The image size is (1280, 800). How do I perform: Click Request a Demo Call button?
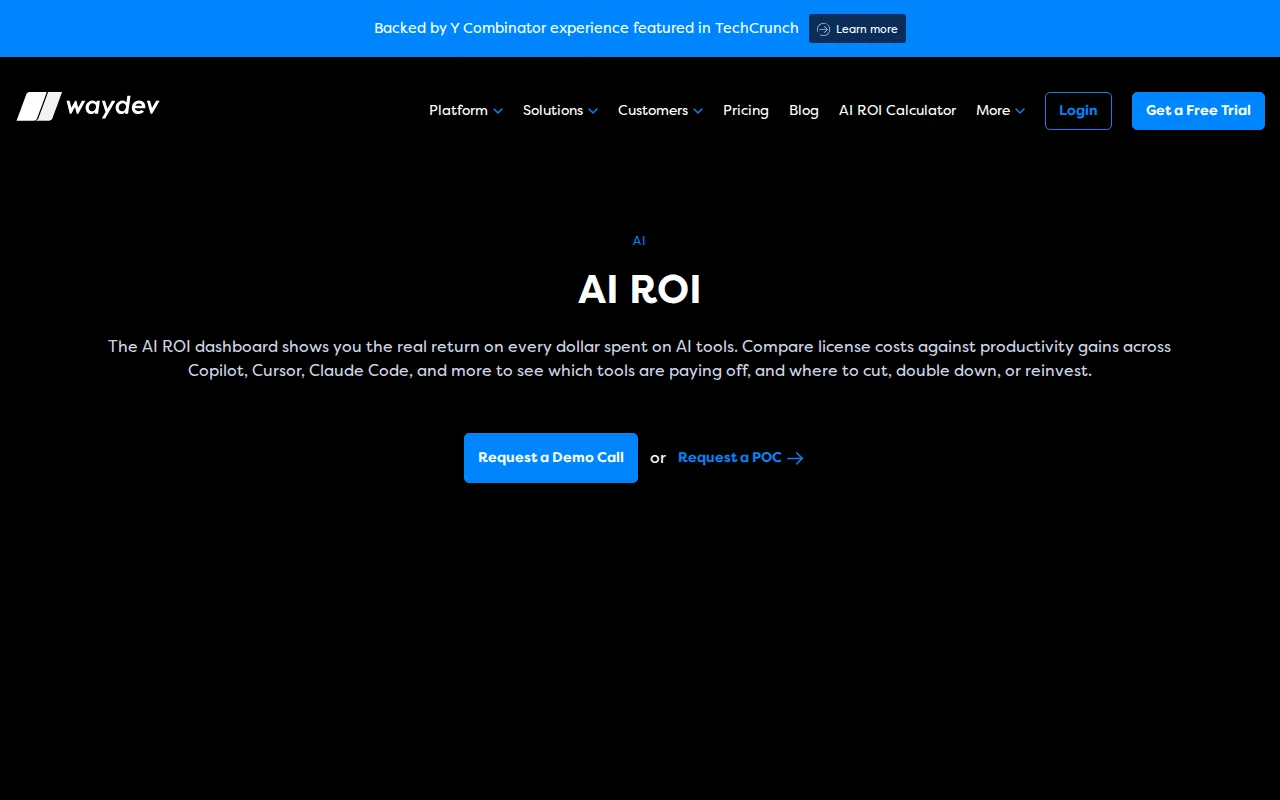pos(551,458)
